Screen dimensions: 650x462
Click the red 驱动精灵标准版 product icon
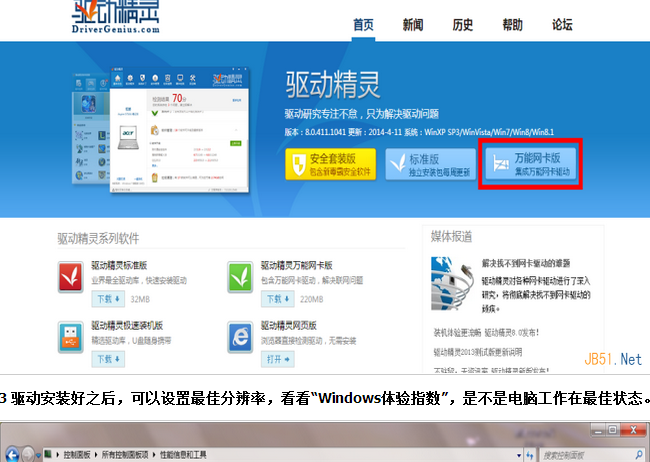(71, 275)
